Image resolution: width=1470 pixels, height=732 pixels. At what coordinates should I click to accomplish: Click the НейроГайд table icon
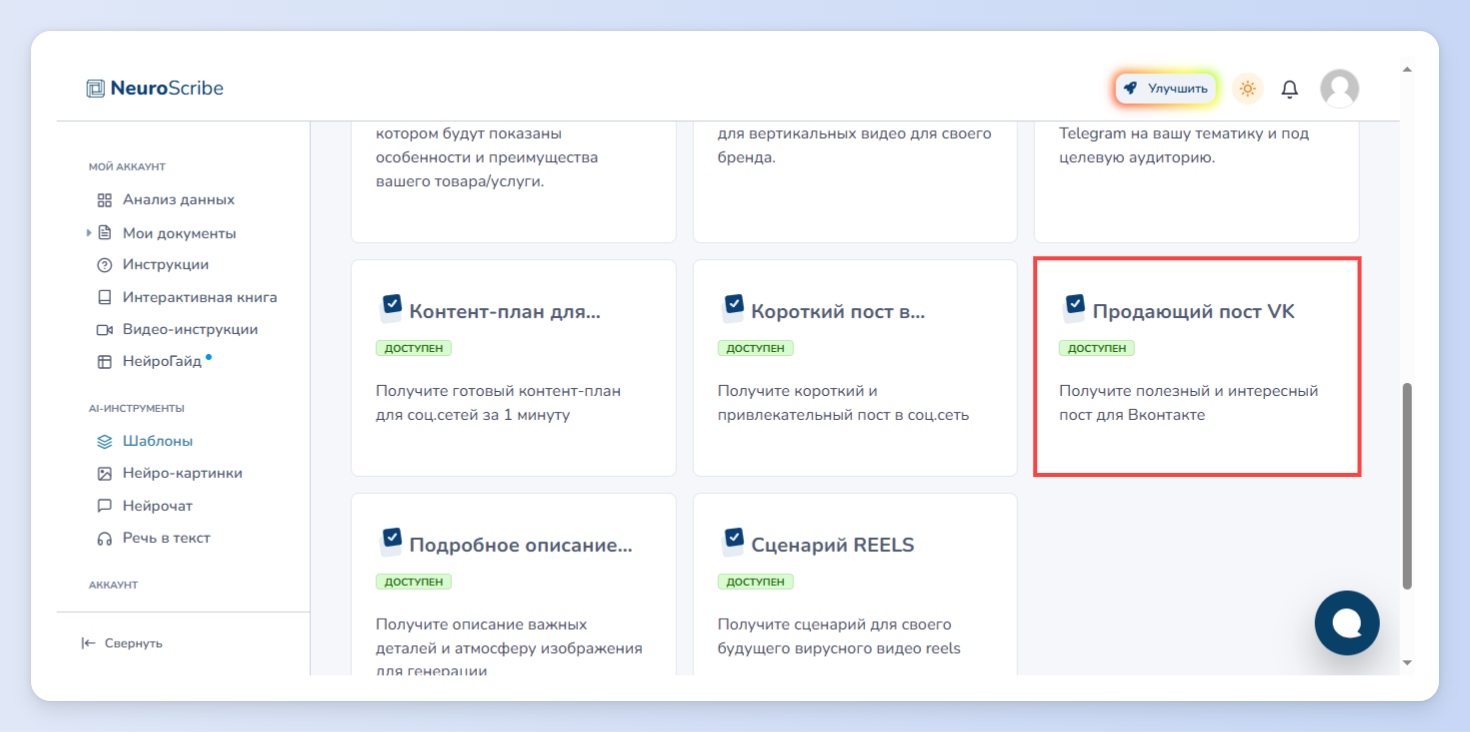[104, 362]
